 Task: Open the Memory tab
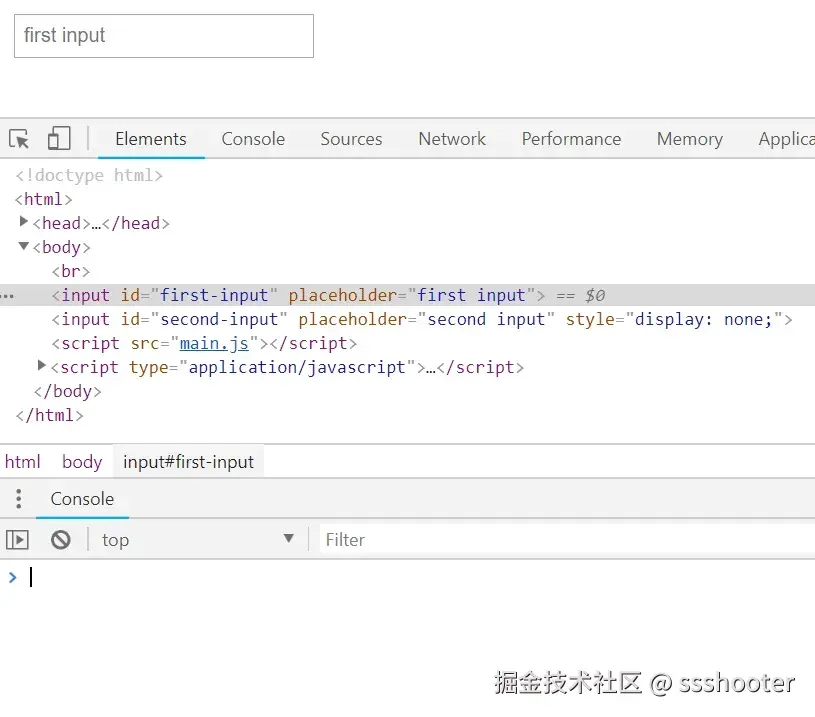pos(689,139)
